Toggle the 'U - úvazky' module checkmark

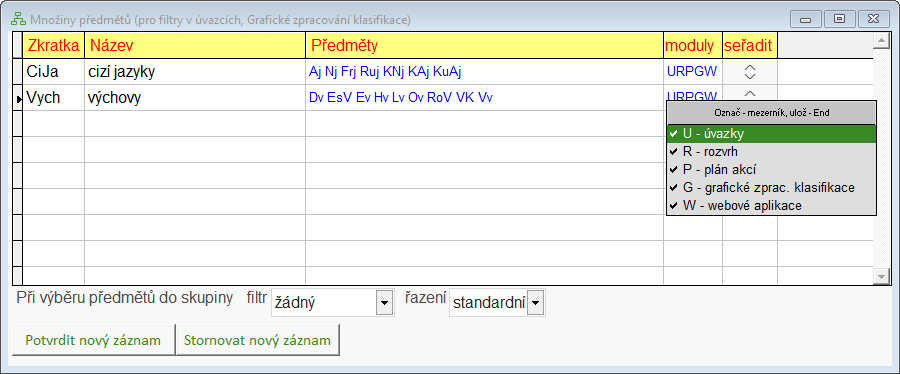[x=771, y=134]
